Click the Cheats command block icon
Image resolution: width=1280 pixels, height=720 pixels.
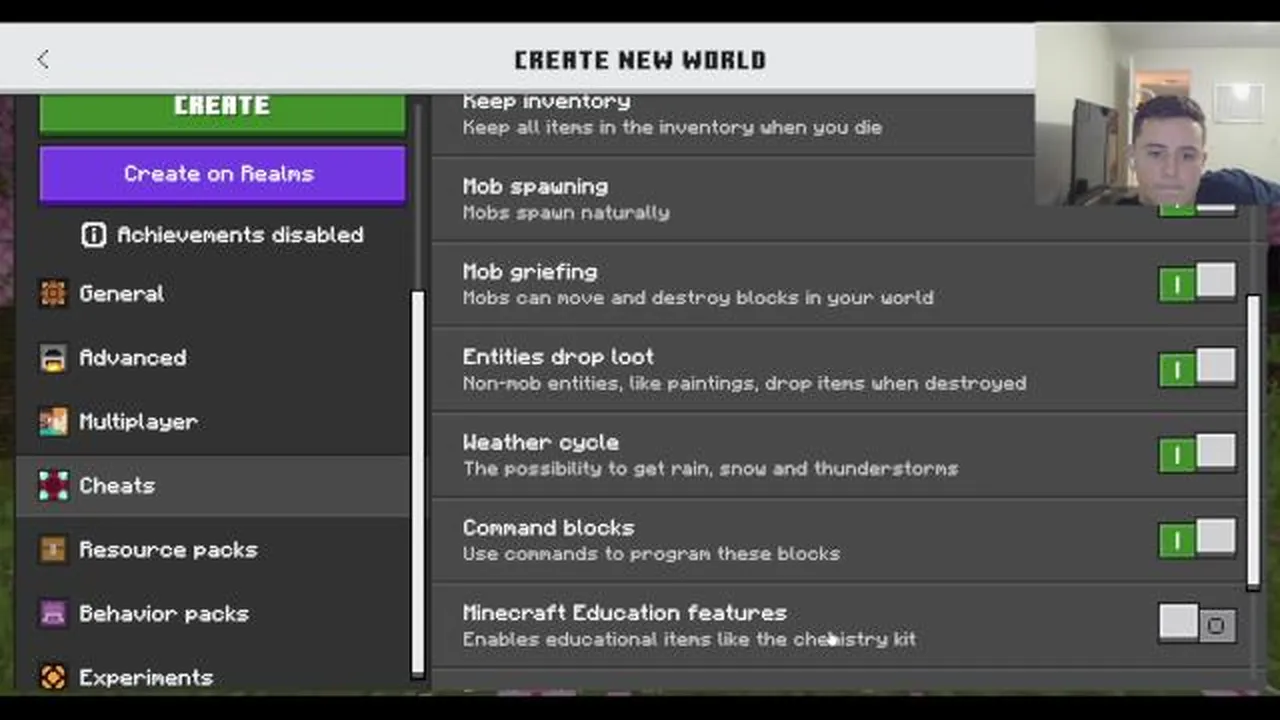pyautogui.click(x=53, y=485)
